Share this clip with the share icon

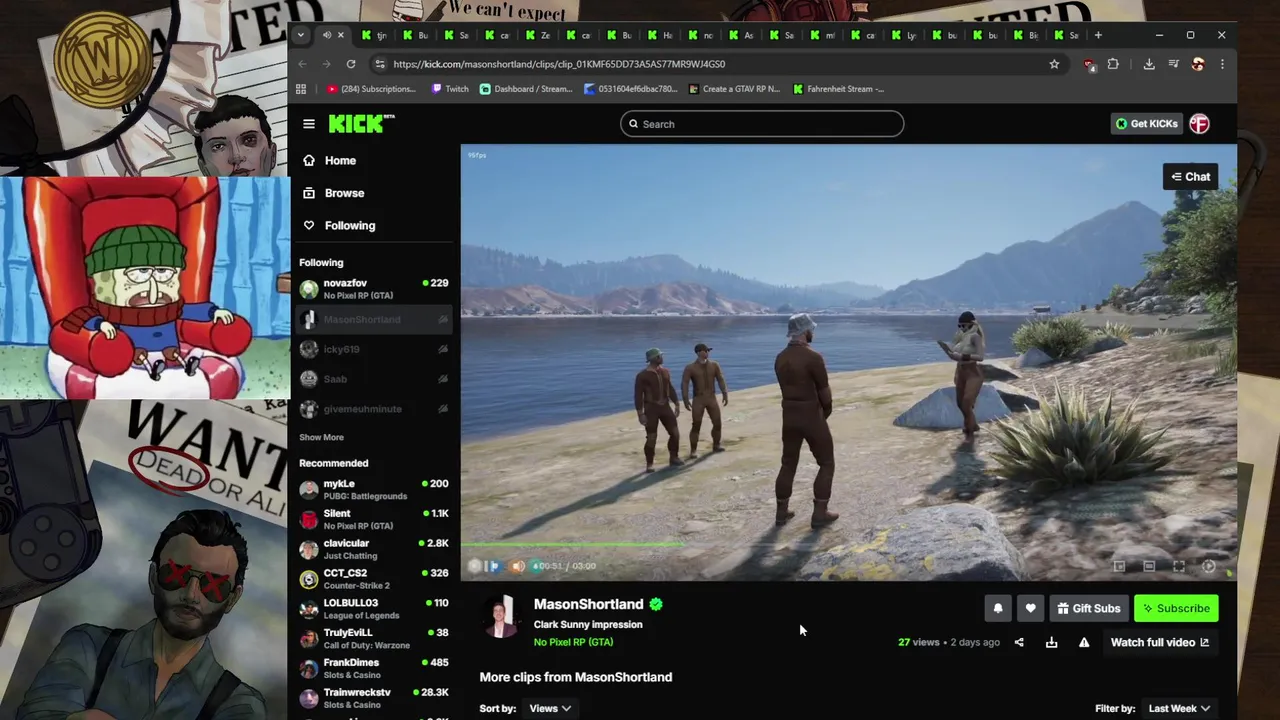pos(1019,642)
